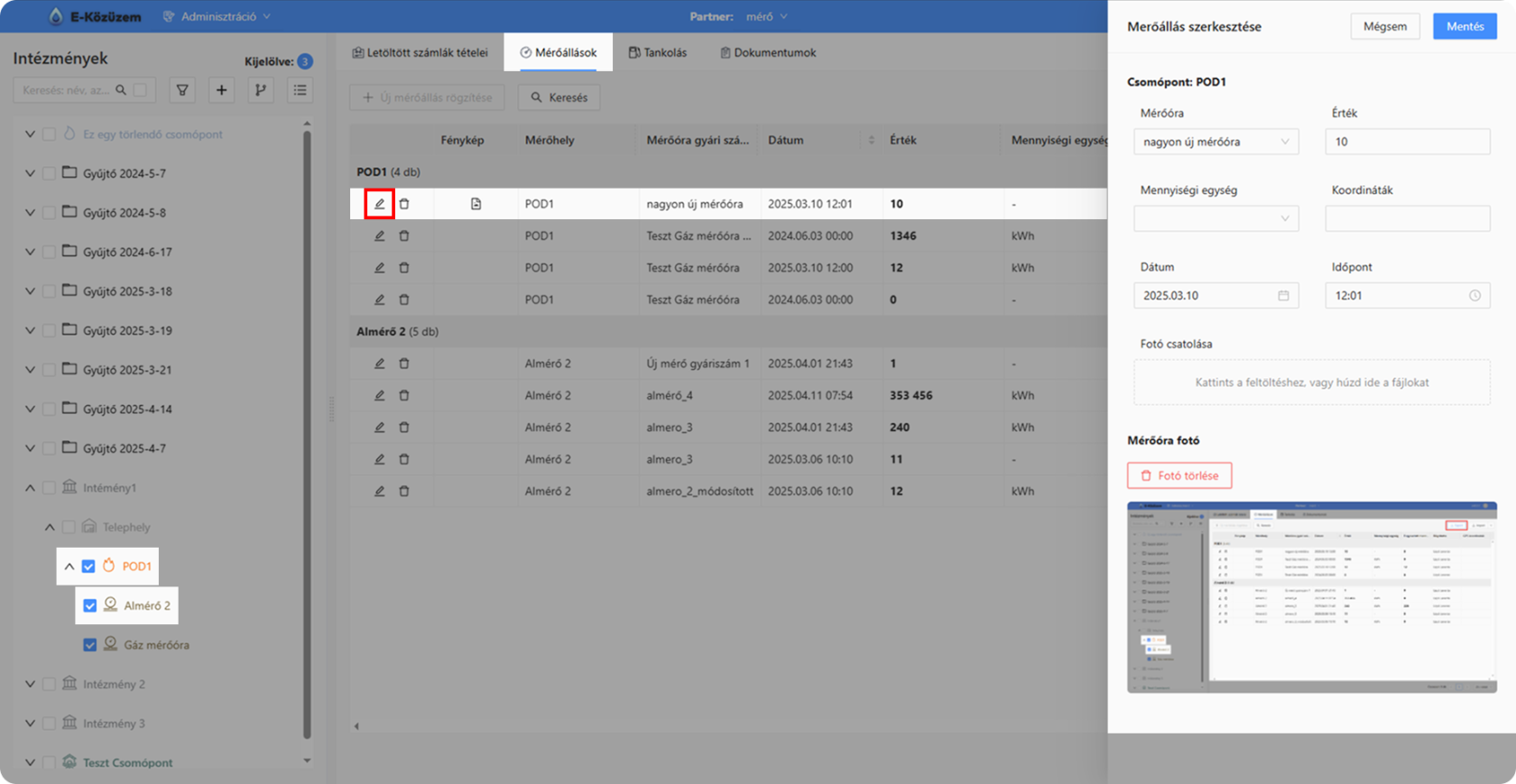Open the Mérőóra dropdown
1516x784 pixels.
1216,142
